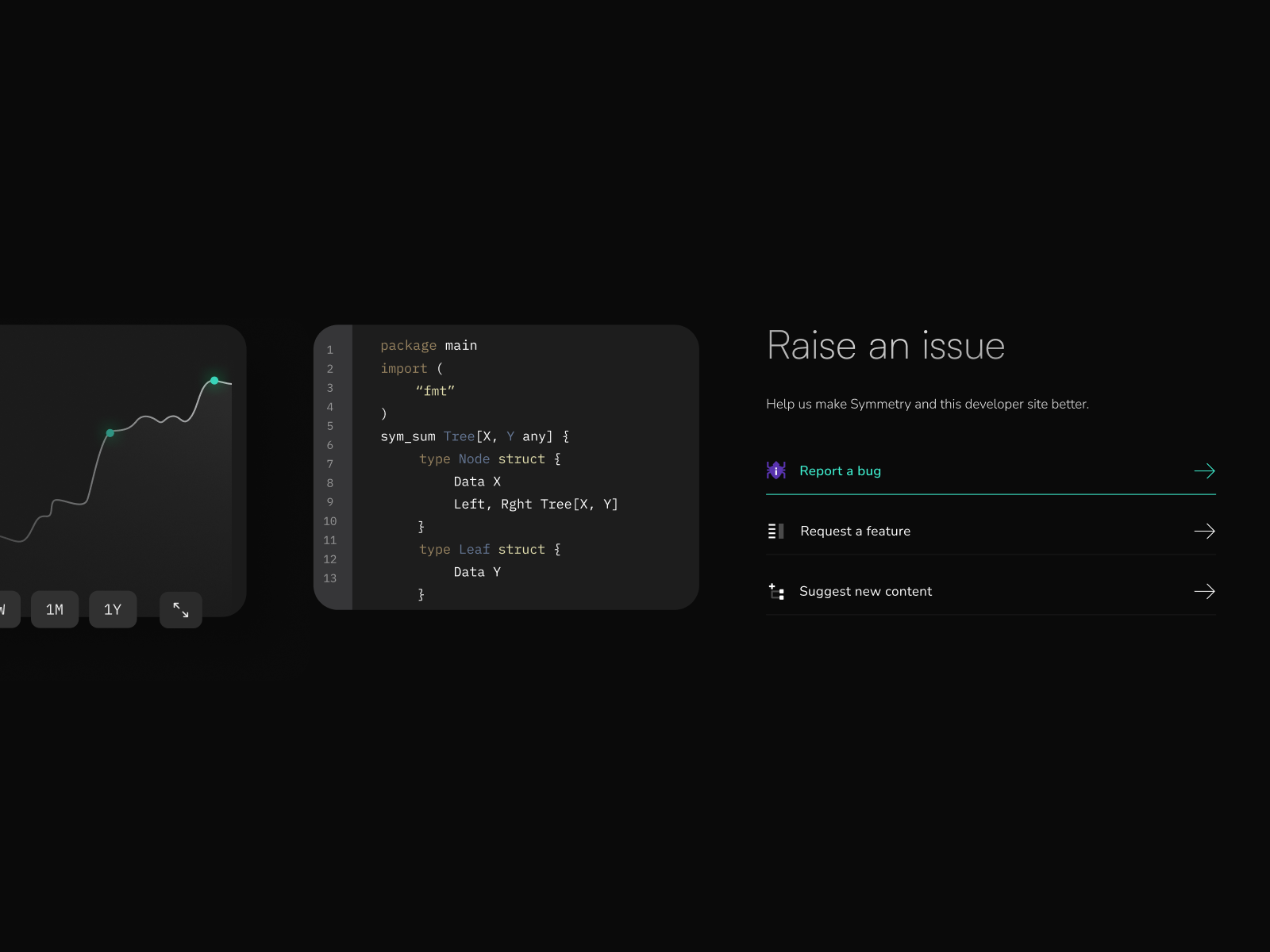Click the green dot midway along the chart line
1270x952 pixels.
(x=110, y=433)
